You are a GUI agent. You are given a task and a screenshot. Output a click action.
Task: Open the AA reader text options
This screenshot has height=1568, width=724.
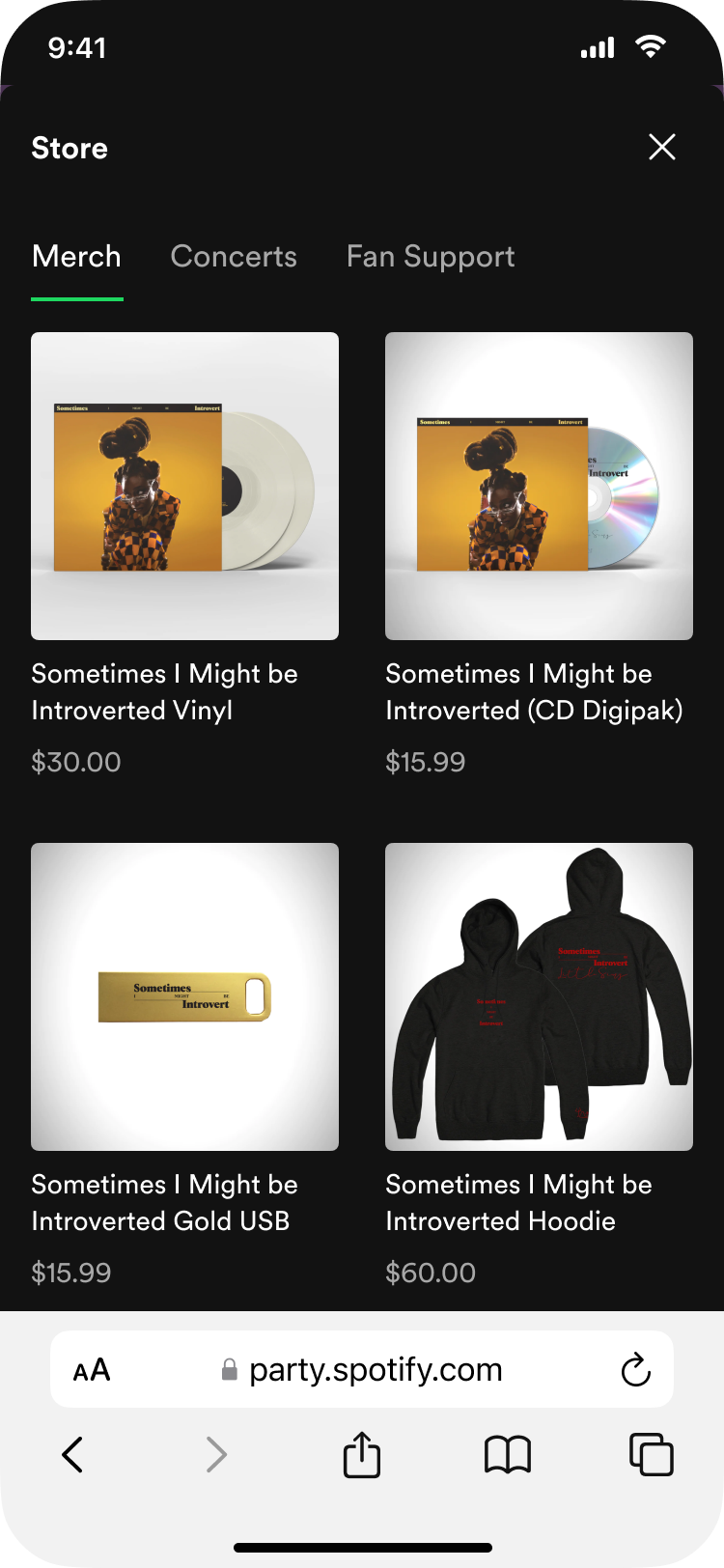[x=92, y=1370]
